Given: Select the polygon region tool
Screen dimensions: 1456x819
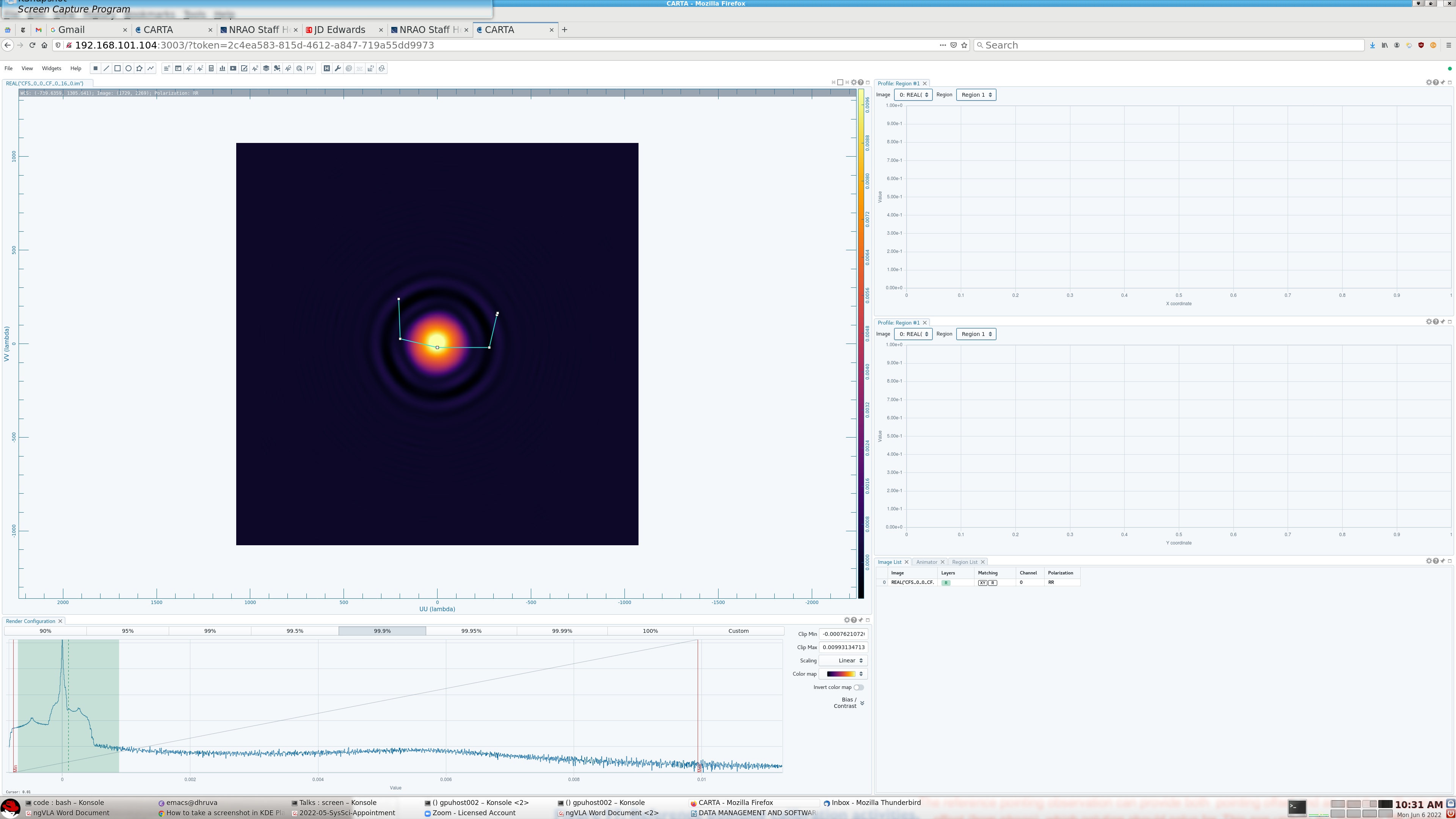Looking at the screenshot, I should [x=140, y=68].
